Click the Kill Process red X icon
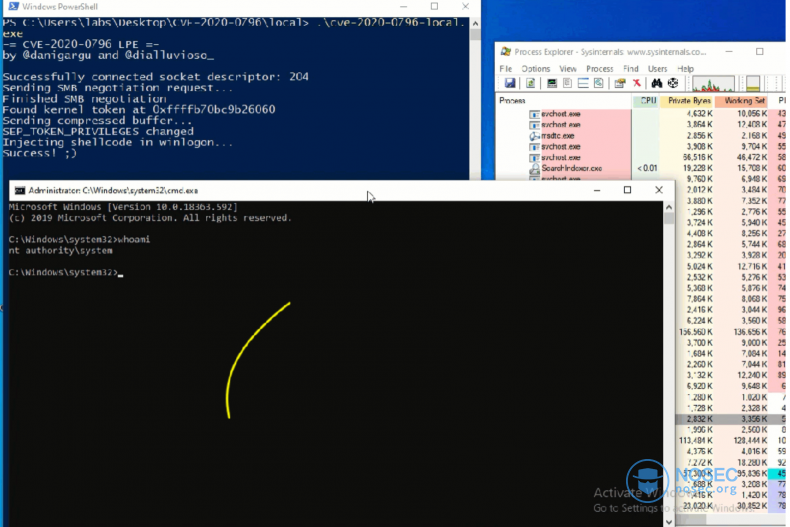The height and width of the screenshot is (527, 790). tap(636, 83)
